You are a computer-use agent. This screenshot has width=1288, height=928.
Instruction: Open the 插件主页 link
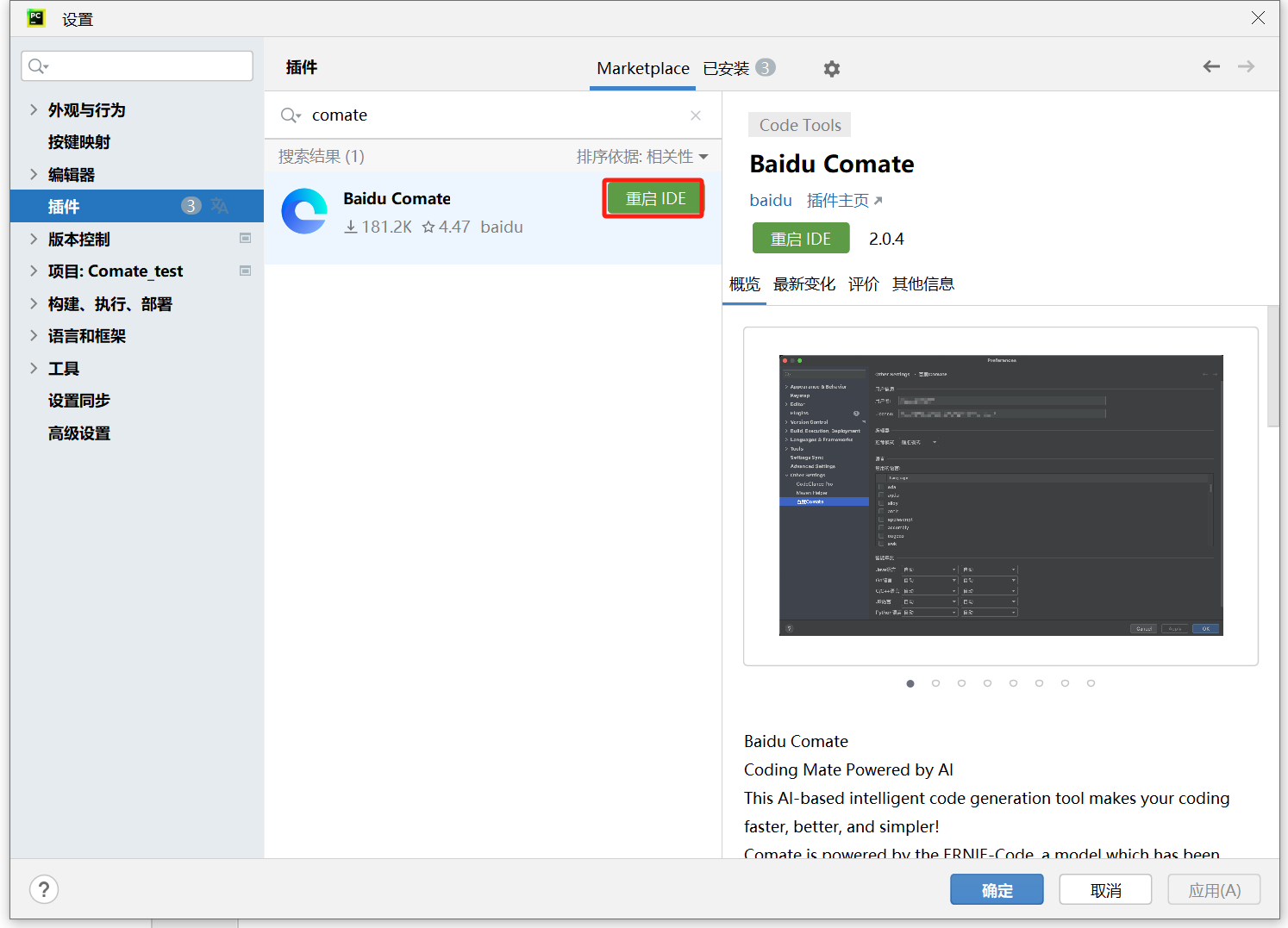pyautogui.click(x=838, y=201)
